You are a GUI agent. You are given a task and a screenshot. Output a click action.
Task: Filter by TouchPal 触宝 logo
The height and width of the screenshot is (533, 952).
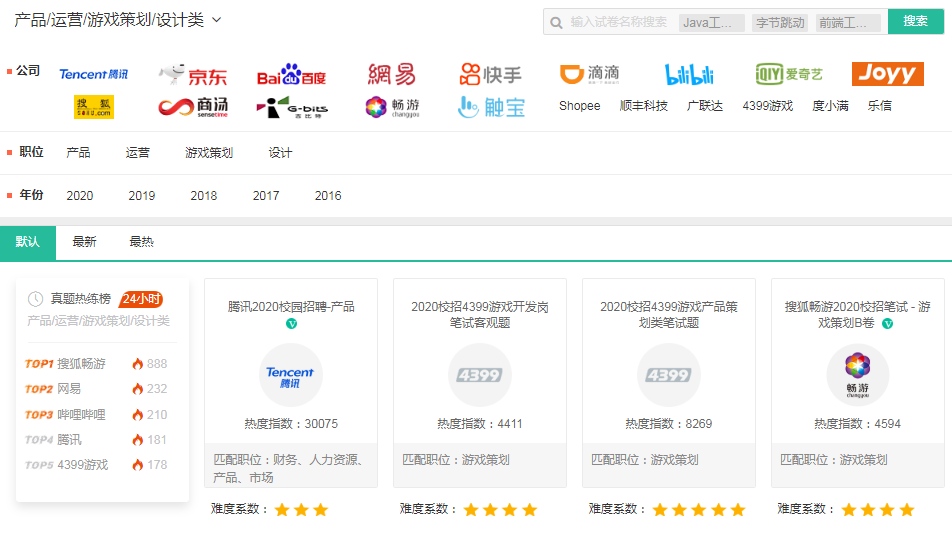(x=491, y=107)
